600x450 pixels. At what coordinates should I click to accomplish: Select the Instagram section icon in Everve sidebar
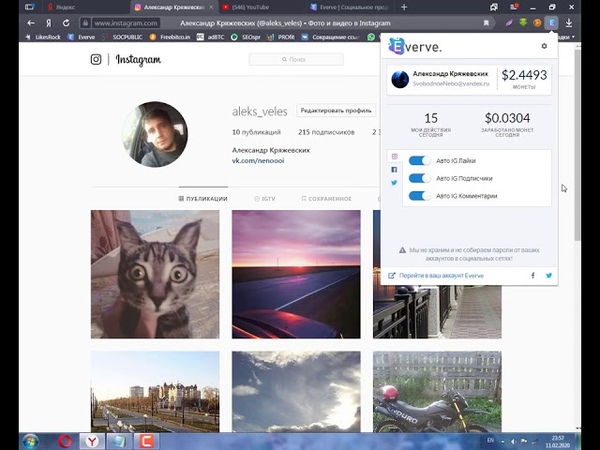[x=395, y=157]
